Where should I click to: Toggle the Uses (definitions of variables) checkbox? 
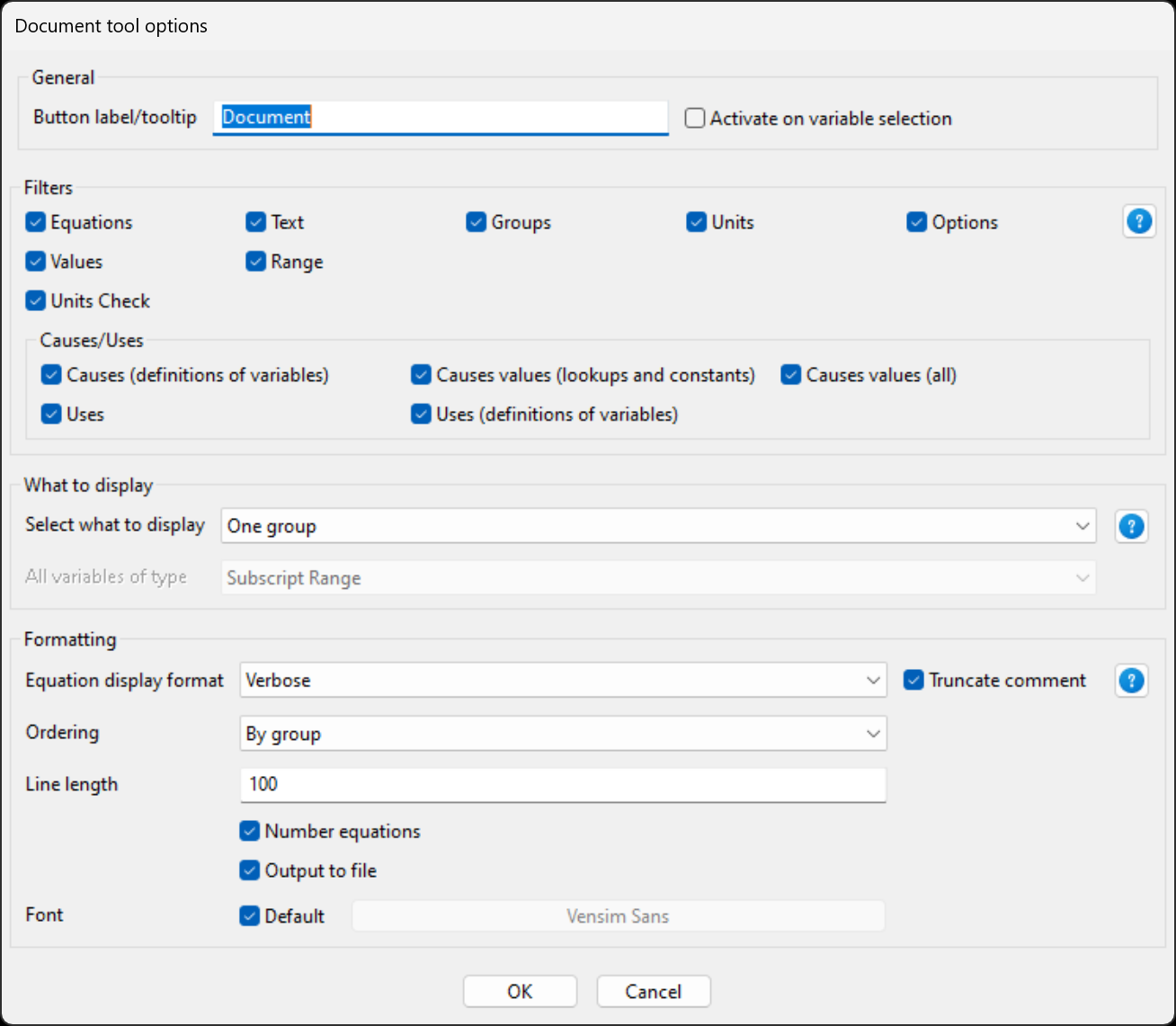pyautogui.click(x=421, y=414)
